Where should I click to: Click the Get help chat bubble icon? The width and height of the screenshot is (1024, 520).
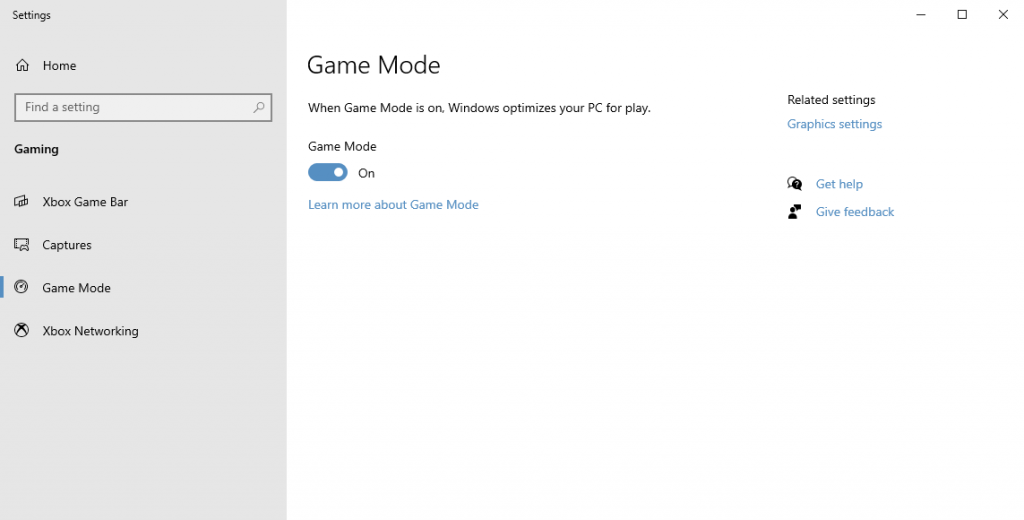pyautogui.click(x=795, y=184)
